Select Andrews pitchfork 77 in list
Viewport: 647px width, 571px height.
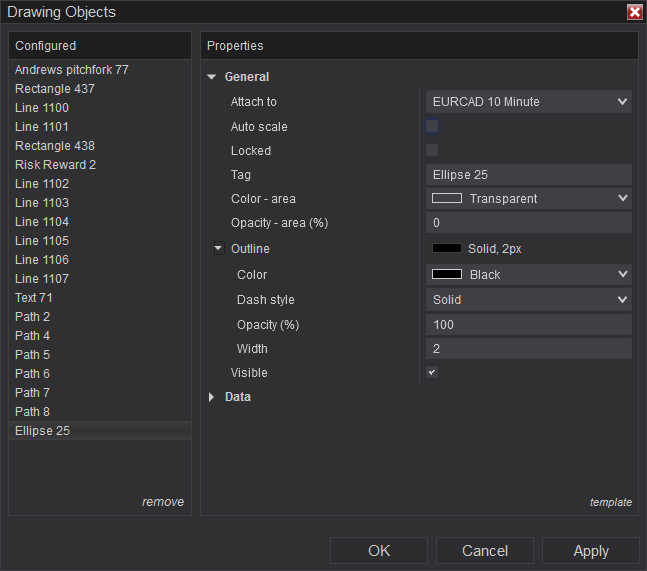pos(72,70)
